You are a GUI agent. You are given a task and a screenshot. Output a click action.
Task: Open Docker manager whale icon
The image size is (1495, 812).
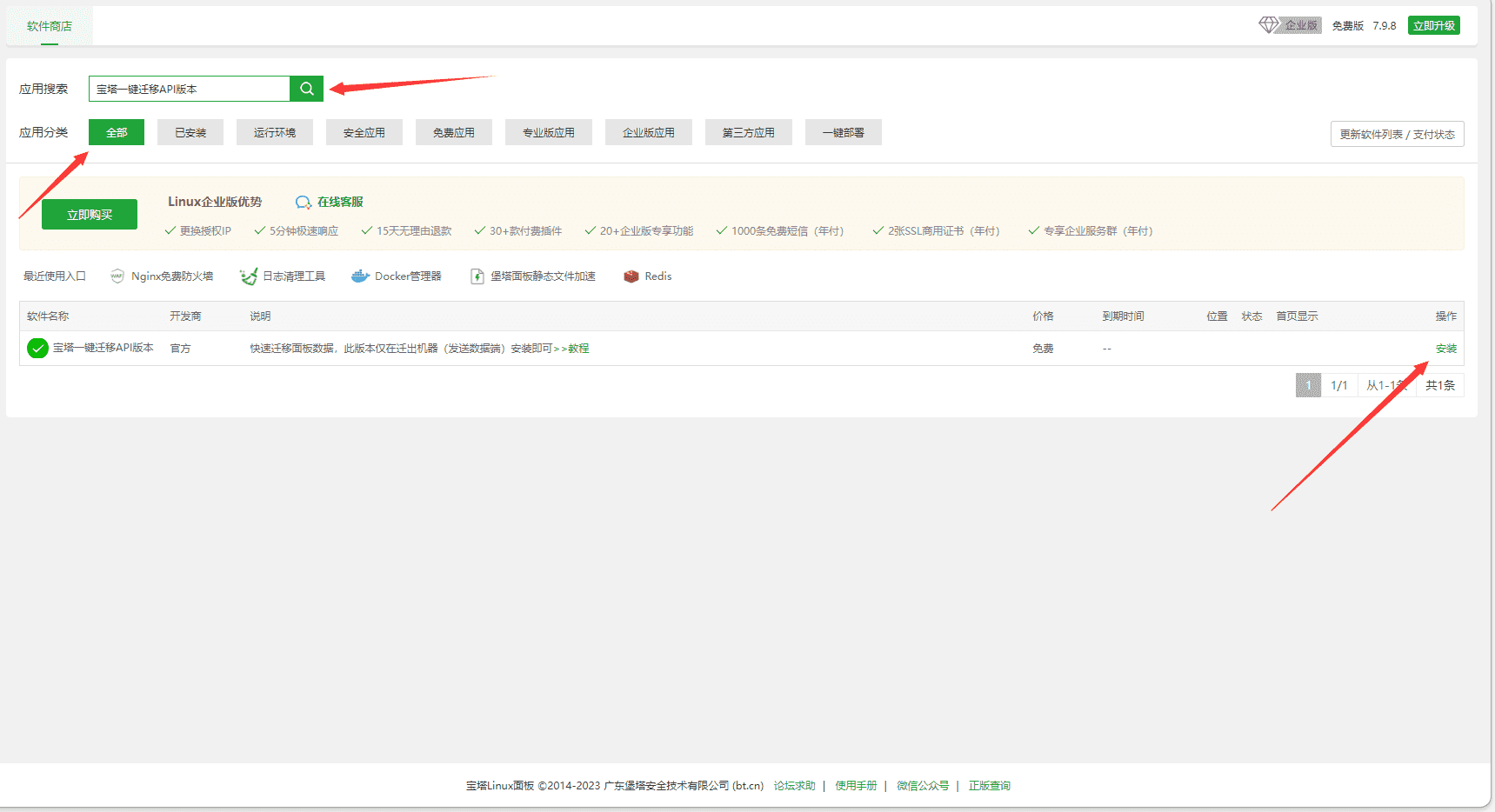360,276
